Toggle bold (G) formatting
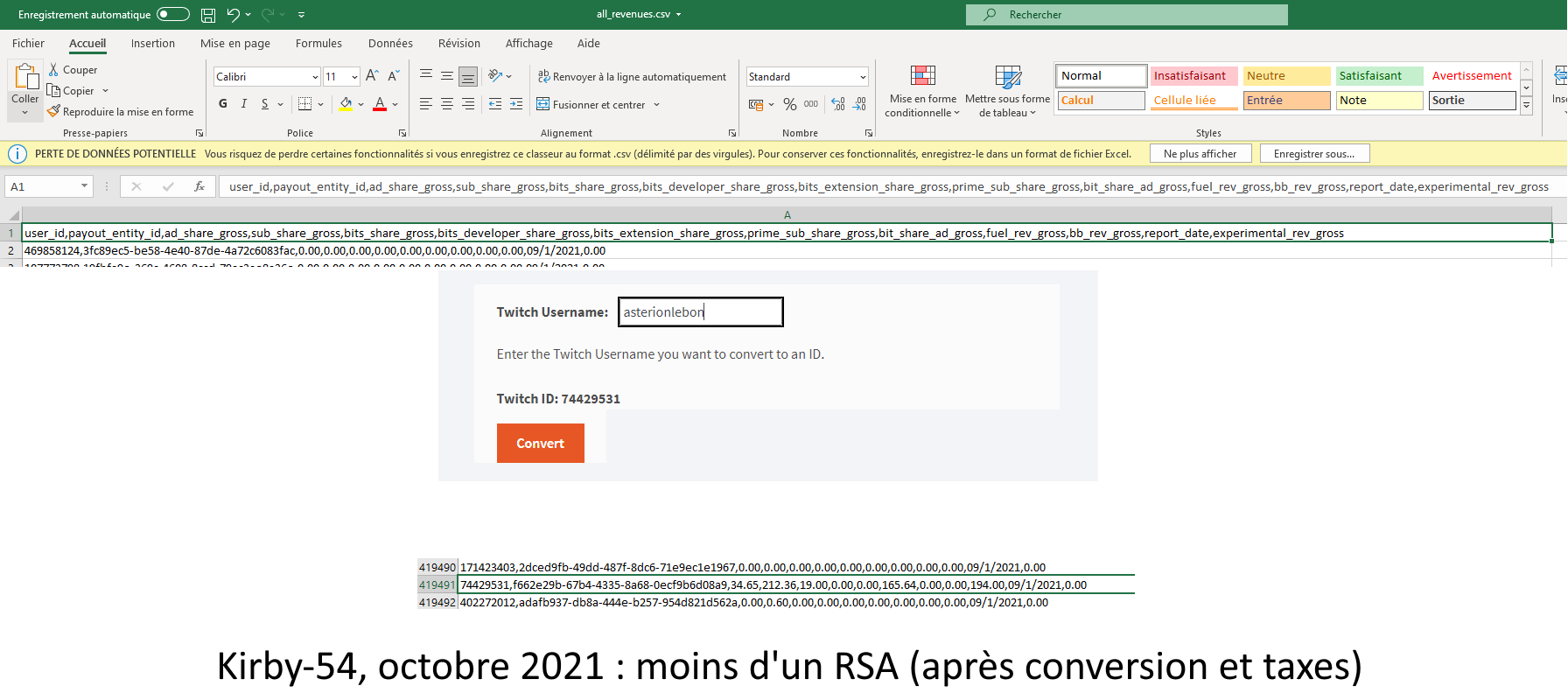1568x693 pixels. coord(223,104)
